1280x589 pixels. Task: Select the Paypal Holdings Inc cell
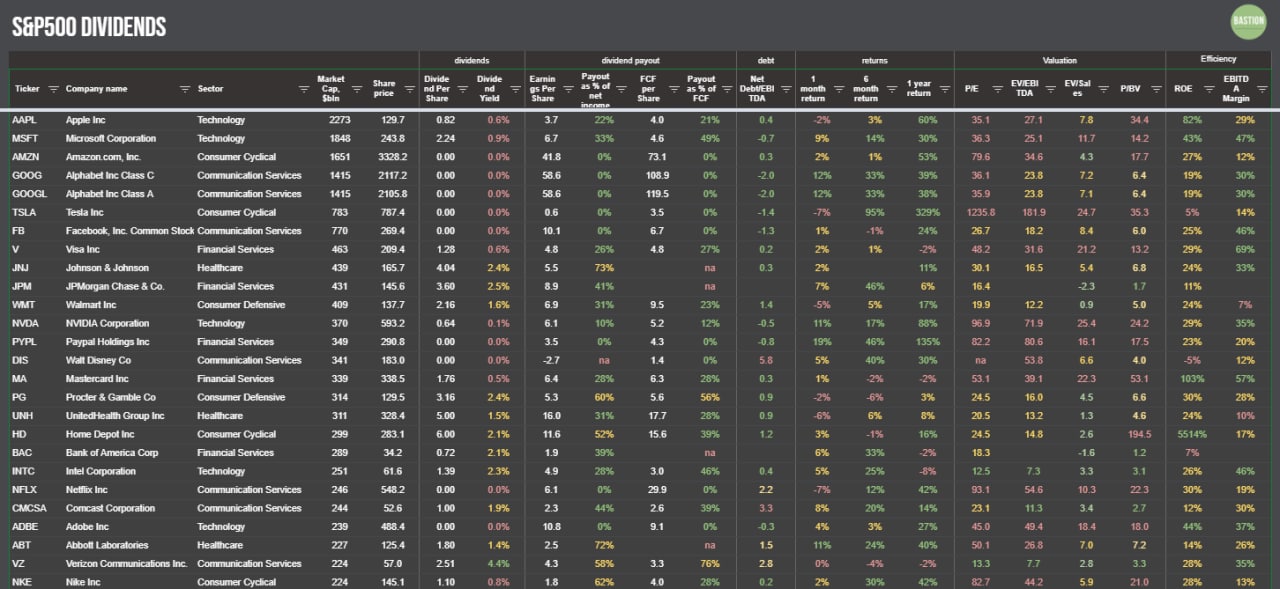pyautogui.click(x=106, y=342)
